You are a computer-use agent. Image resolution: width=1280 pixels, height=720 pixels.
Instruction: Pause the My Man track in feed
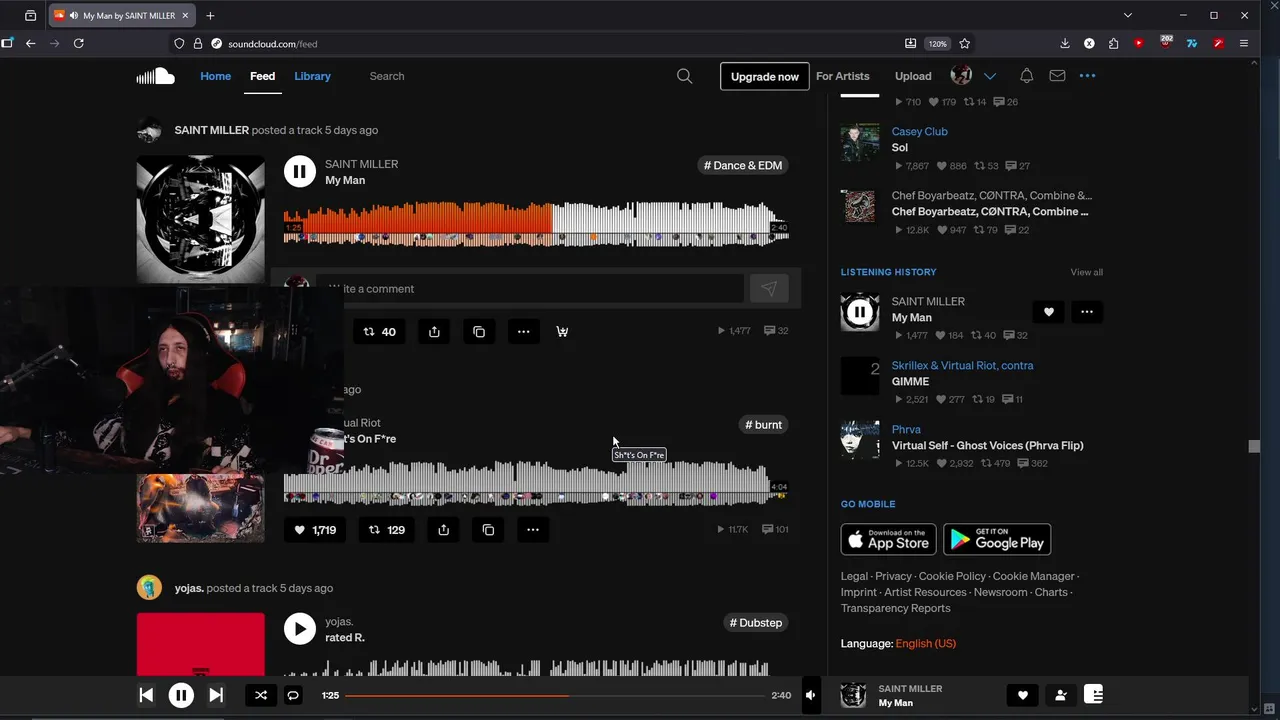point(299,171)
